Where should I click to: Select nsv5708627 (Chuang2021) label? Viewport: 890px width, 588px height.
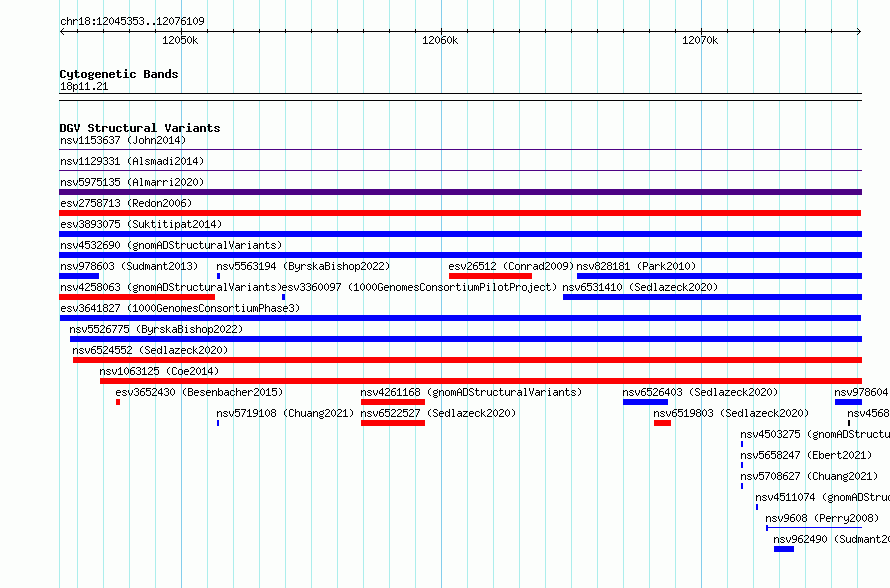[809, 476]
